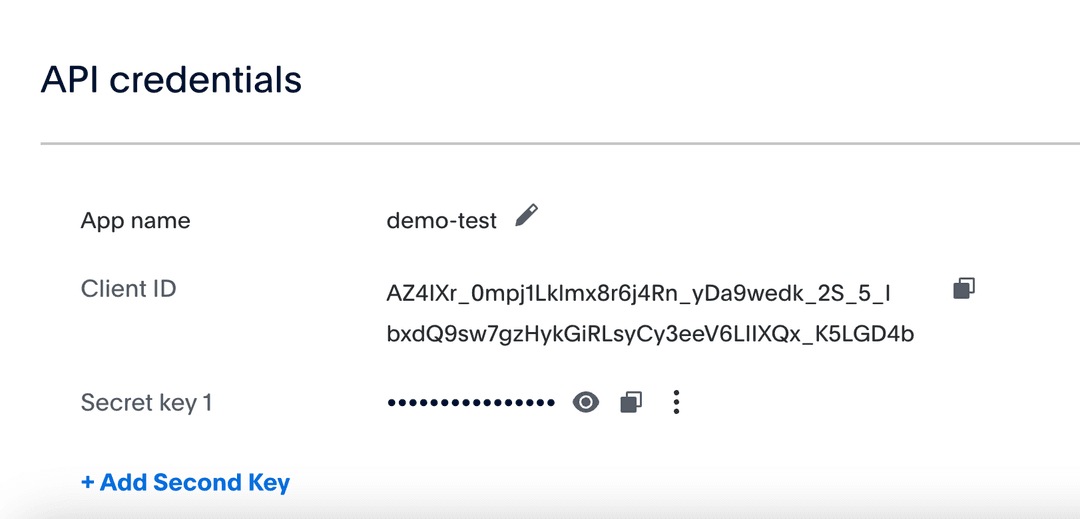Viewport: 1080px width, 519px height.
Task: Copy the Client ID with copy icon
Action: coord(963,289)
